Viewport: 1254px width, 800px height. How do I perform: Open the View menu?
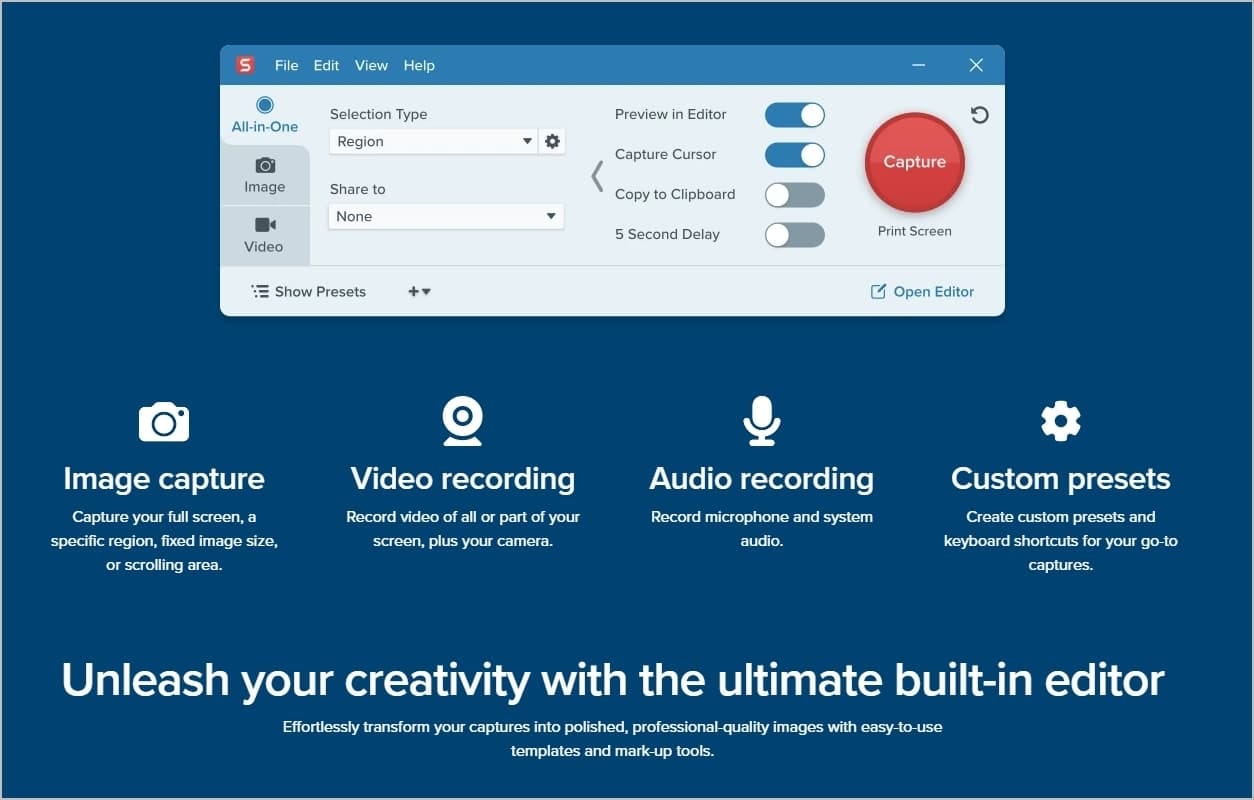tap(371, 65)
